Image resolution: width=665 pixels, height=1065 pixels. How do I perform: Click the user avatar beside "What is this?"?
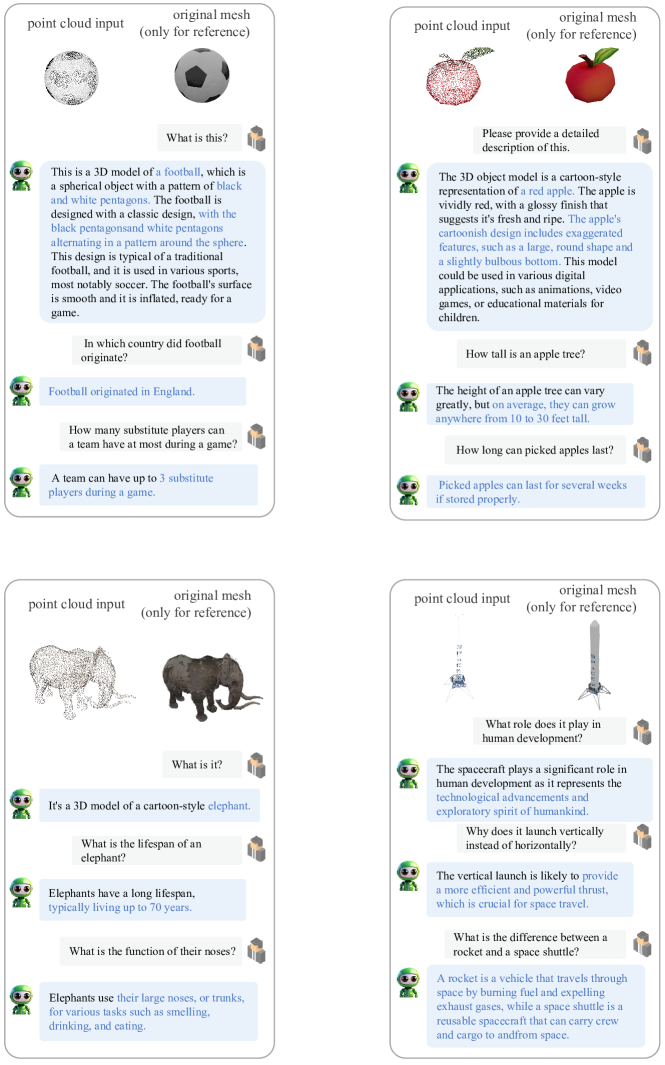coord(257,138)
